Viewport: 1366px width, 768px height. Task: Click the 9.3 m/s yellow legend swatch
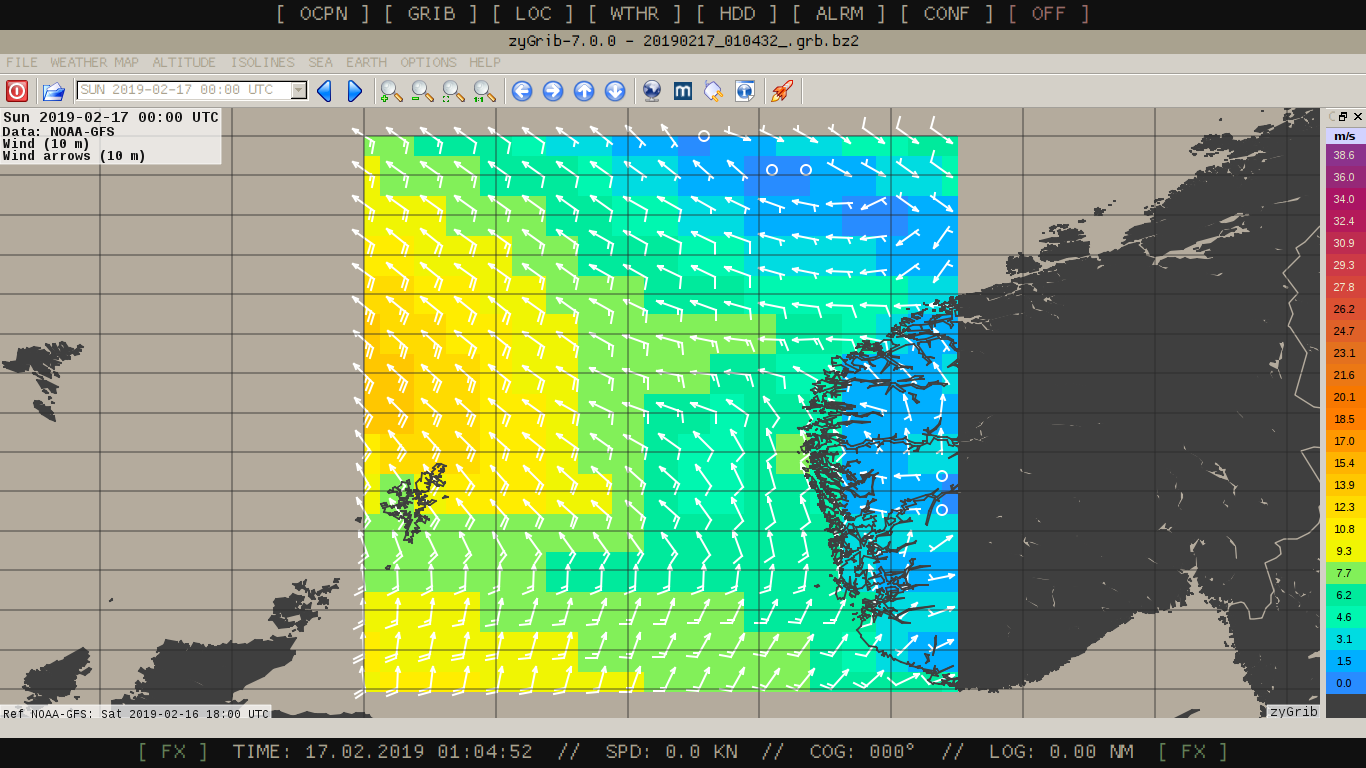click(x=1345, y=551)
